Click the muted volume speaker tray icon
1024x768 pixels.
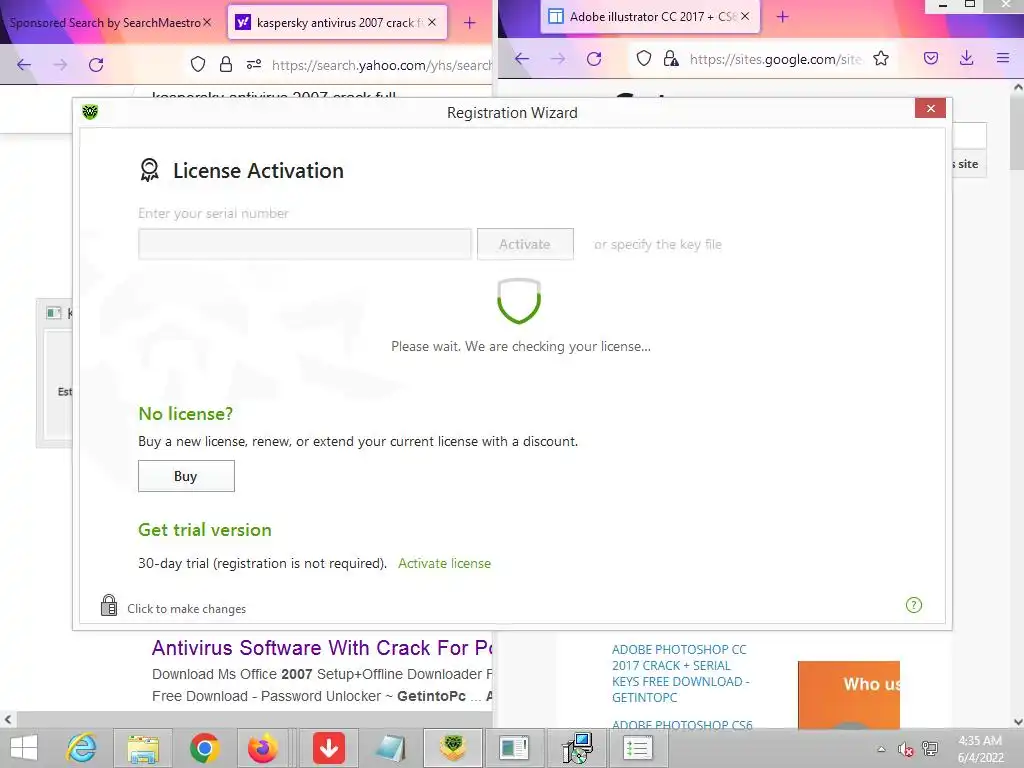(905, 749)
